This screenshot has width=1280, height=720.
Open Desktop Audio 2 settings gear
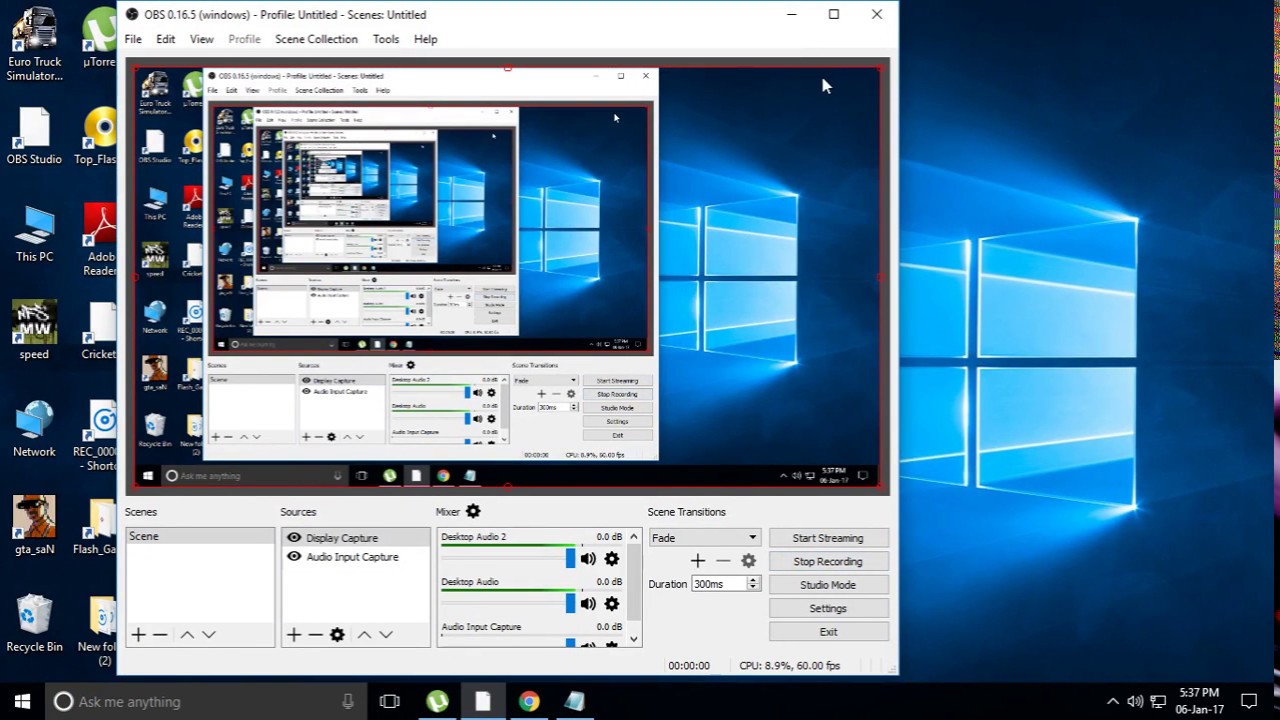coord(612,559)
